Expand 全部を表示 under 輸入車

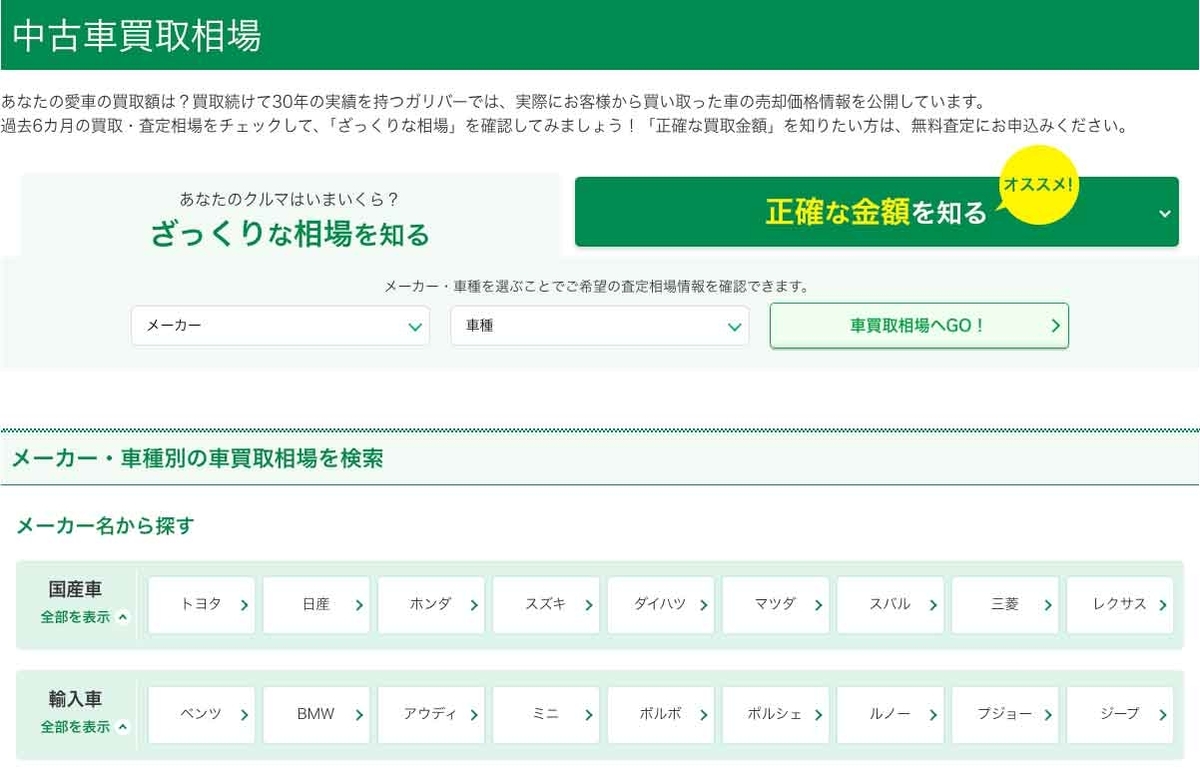[85, 727]
